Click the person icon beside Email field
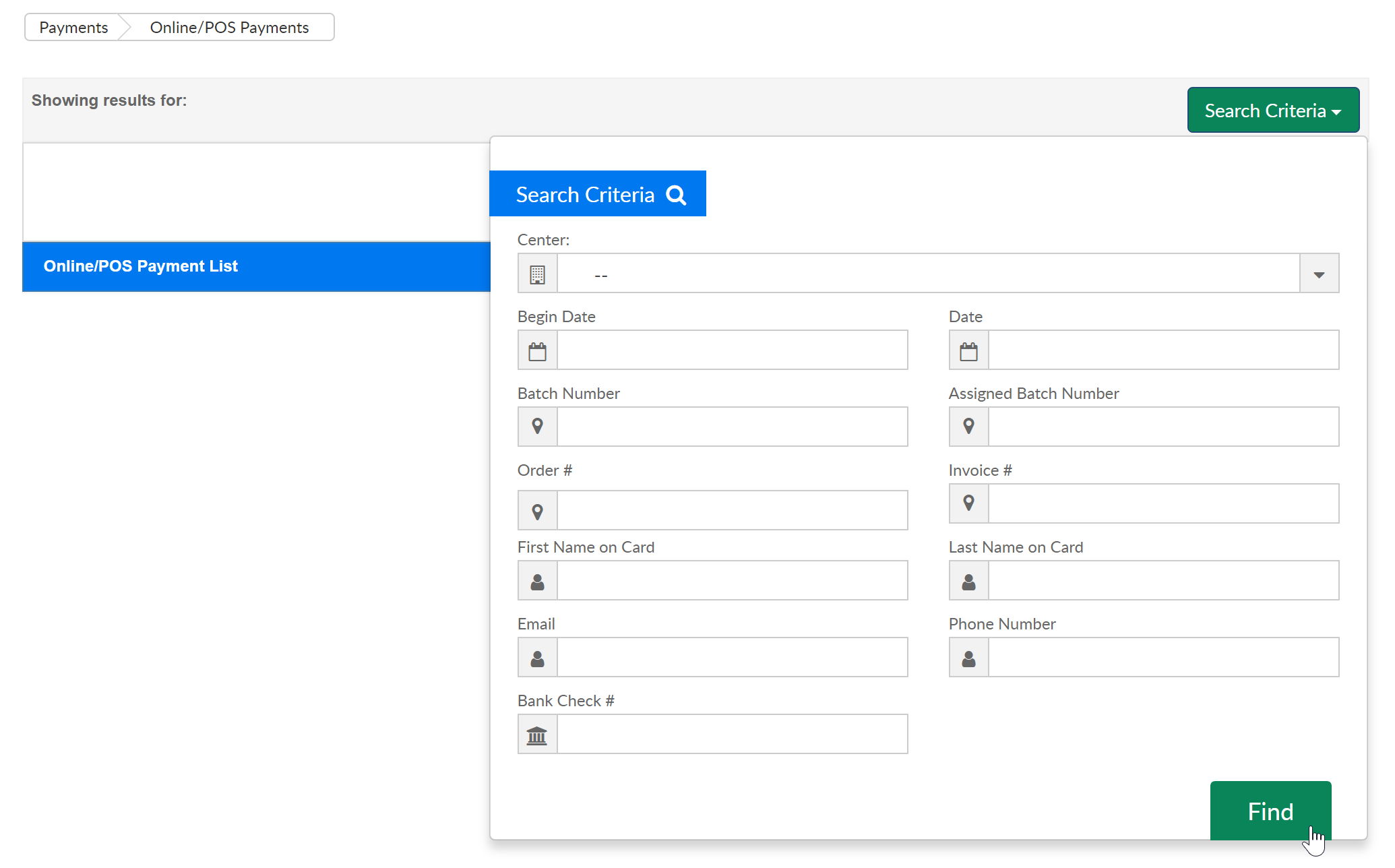 (x=537, y=658)
